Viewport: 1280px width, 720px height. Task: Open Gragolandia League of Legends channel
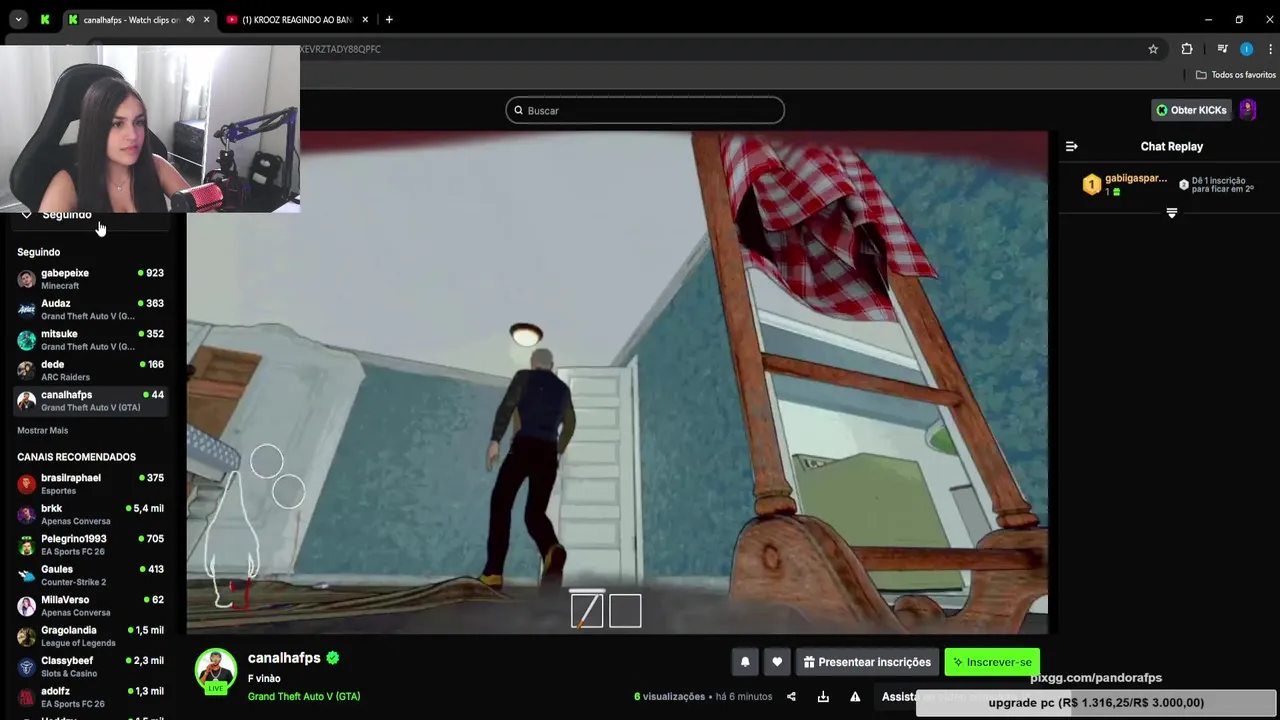[x=90, y=636]
